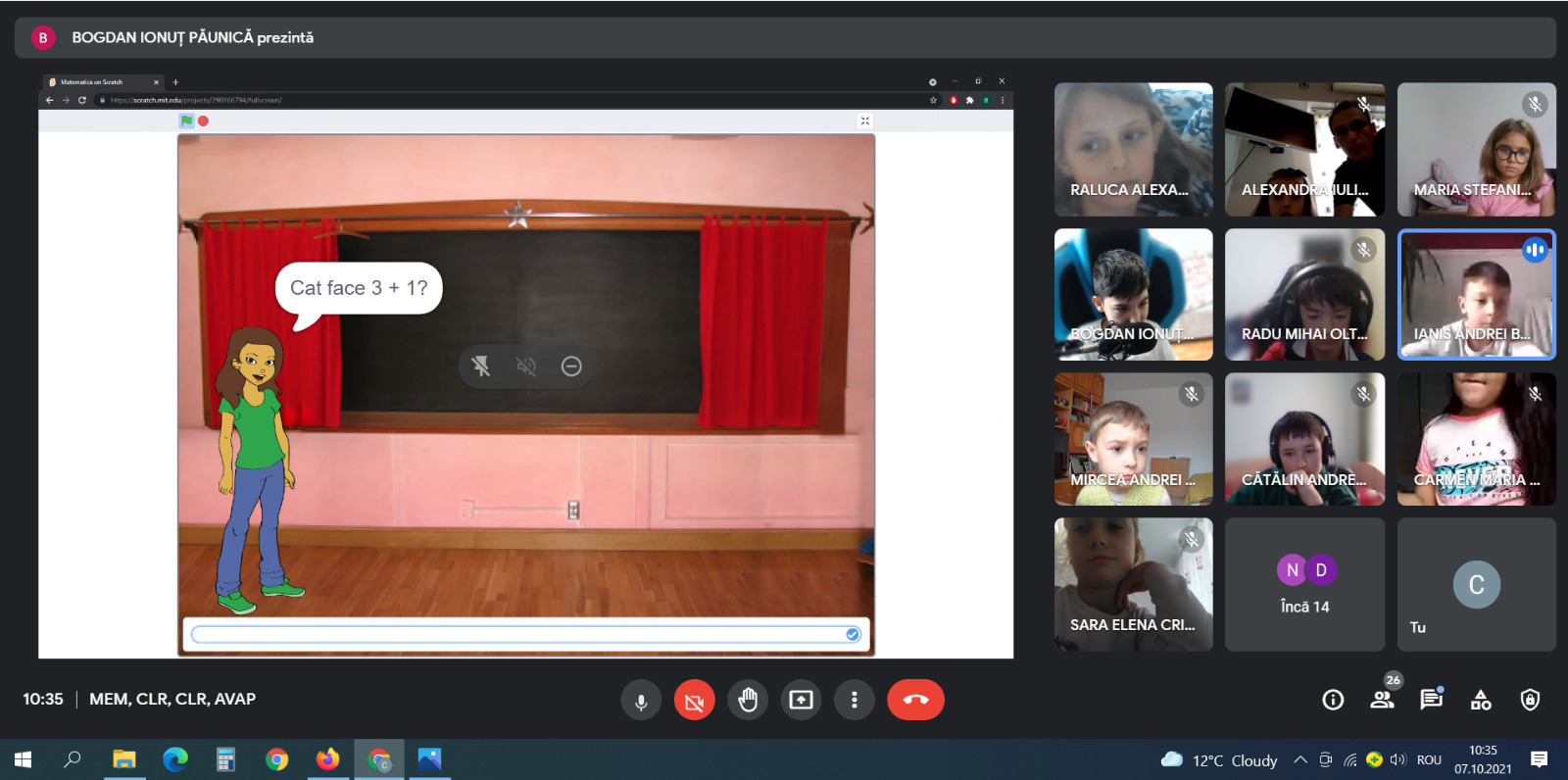Pin the presentation using the overlay pin icon
This screenshot has height=780, width=1568.
click(480, 366)
